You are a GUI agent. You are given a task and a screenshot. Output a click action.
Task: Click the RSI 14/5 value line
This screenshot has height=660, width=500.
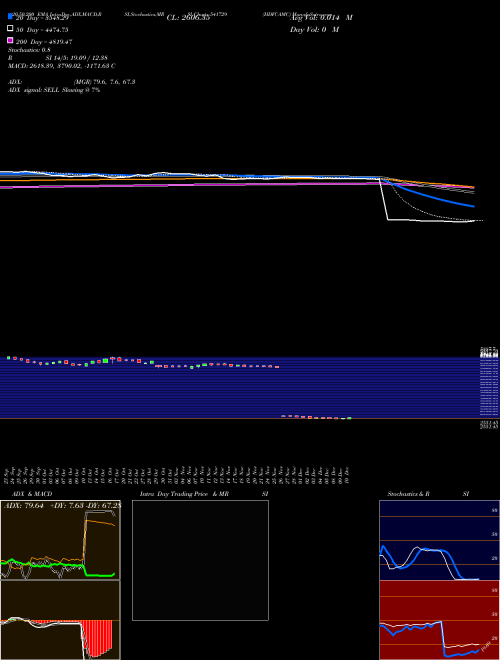click(58, 58)
